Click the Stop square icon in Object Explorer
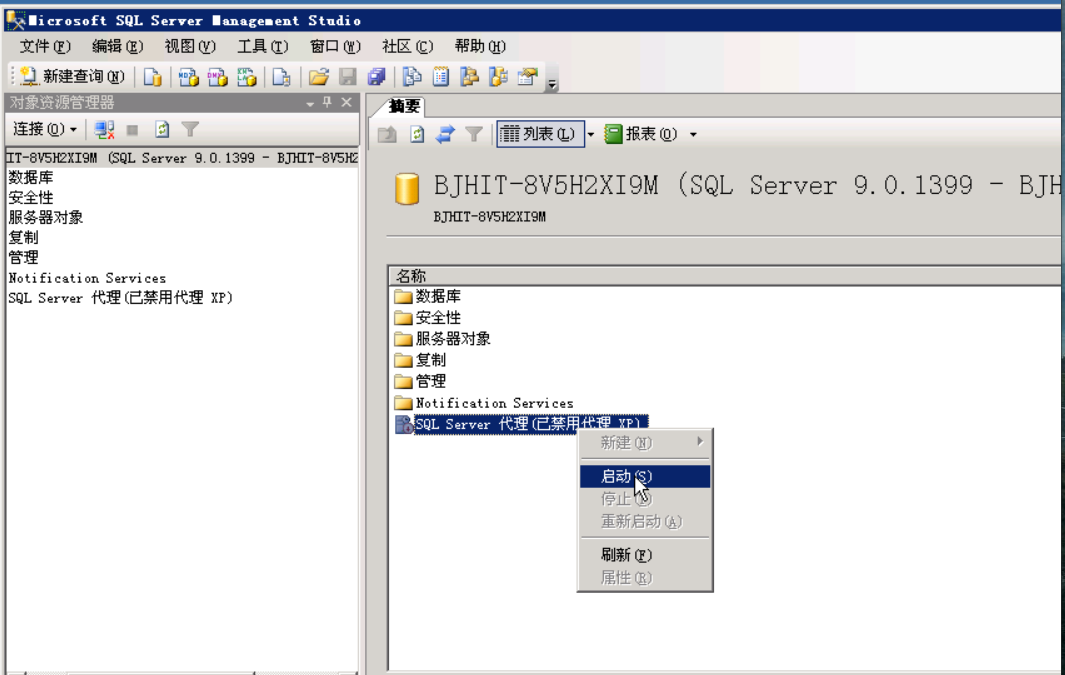The image size is (1065, 675). 132,130
